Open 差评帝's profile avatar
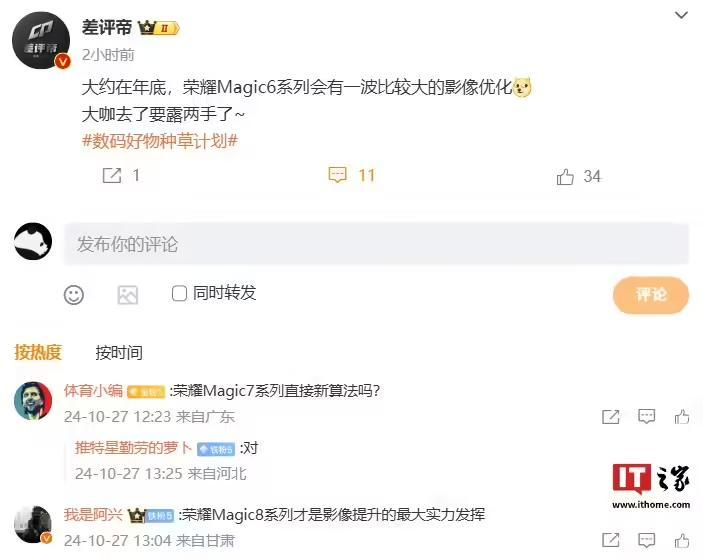The width and height of the screenshot is (703, 560). (x=41, y=40)
